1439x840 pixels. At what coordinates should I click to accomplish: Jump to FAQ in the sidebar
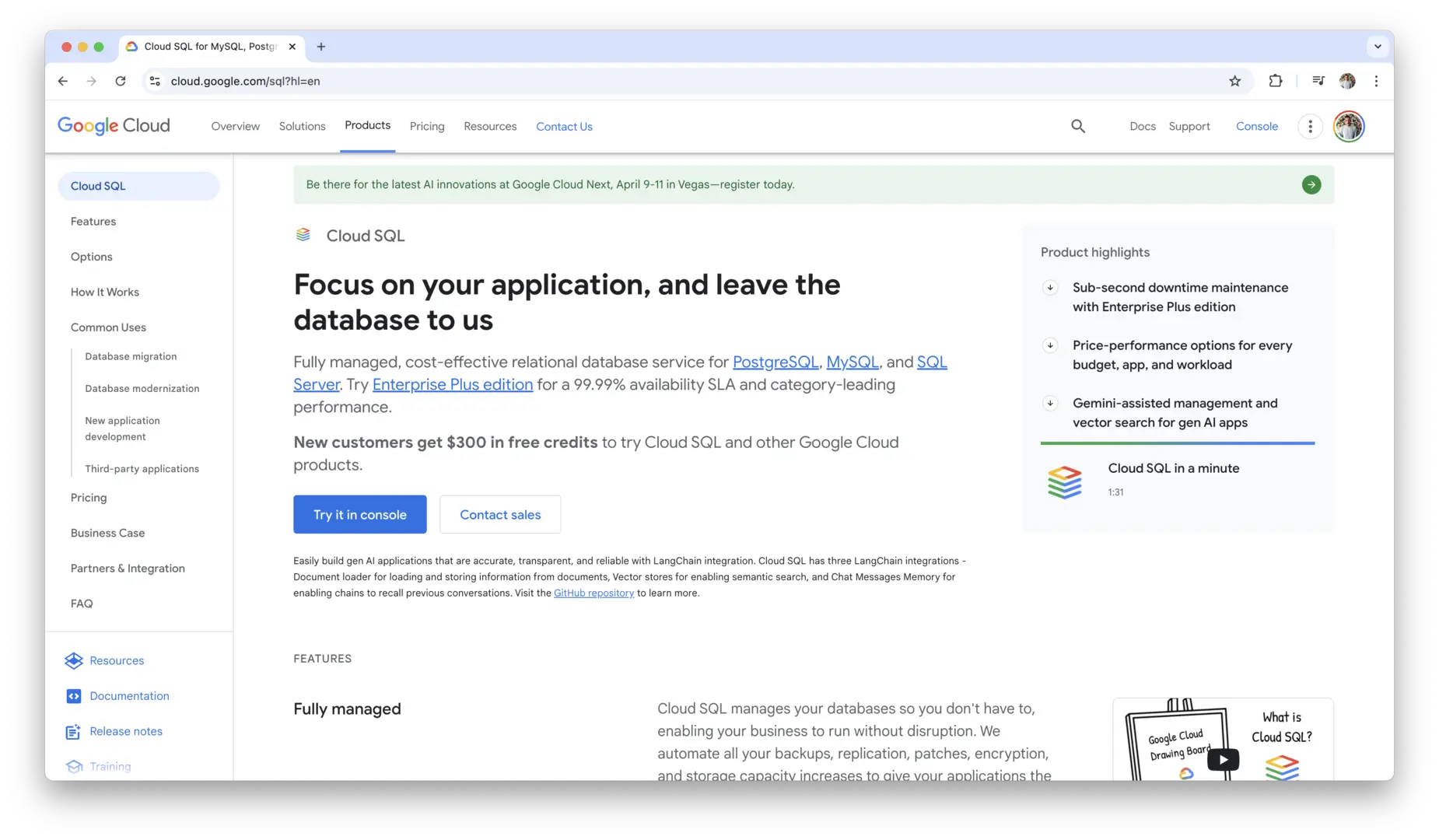[82, 604]
